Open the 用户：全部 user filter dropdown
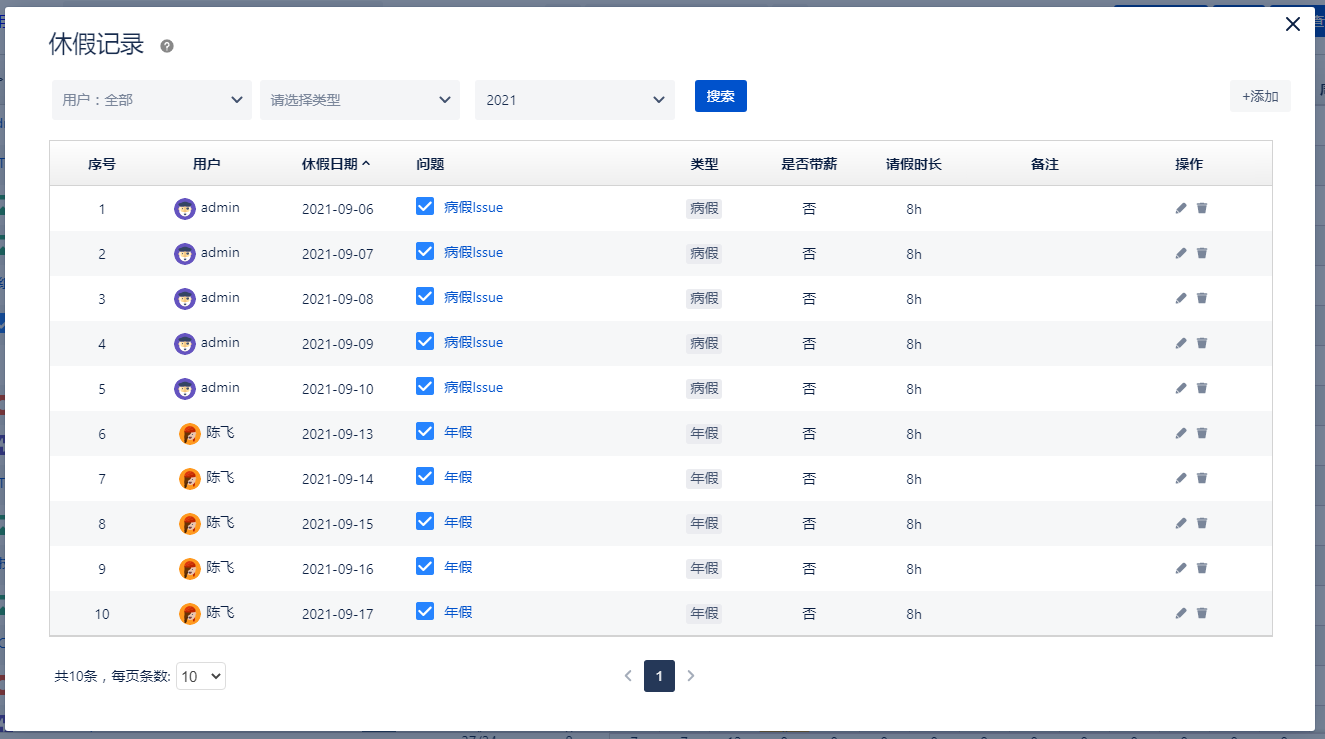Viewport: 1325px width, 739px height. pos(152,100)
